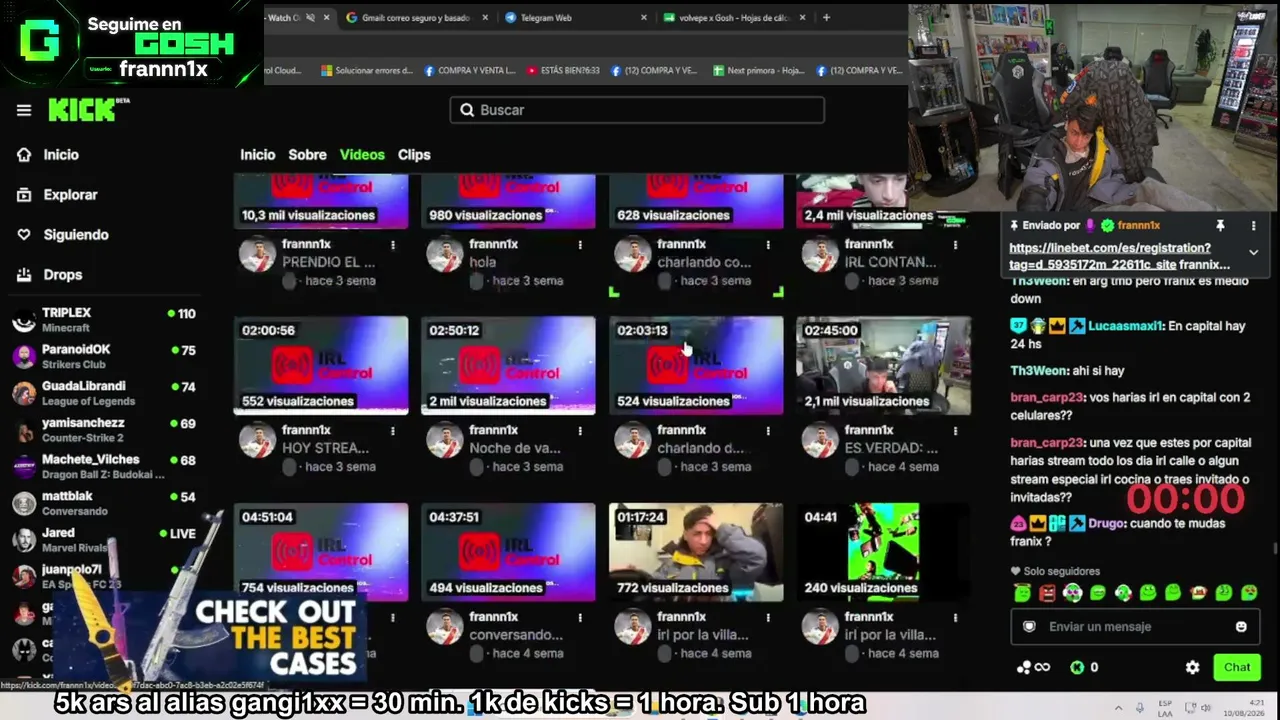Click the Buscar search field

[637, 110]
